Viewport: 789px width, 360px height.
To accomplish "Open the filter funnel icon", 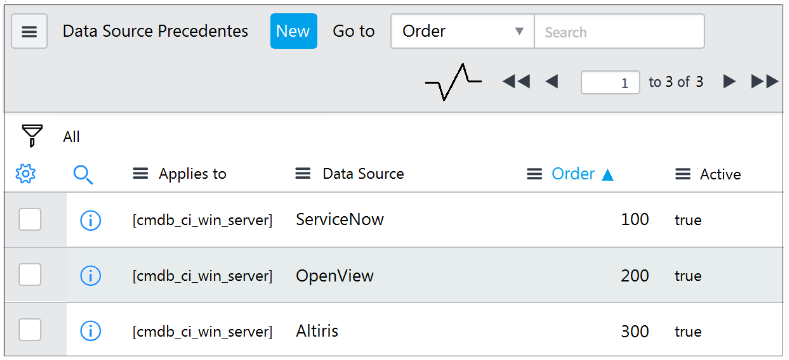I will 32,135.
